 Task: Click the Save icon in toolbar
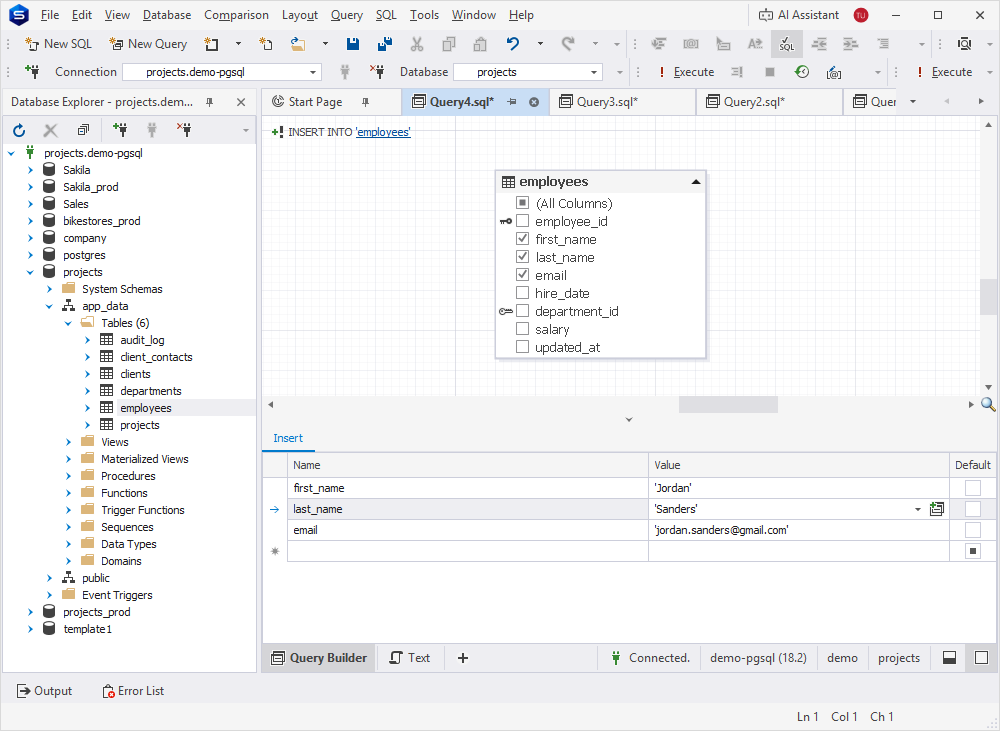352,44
